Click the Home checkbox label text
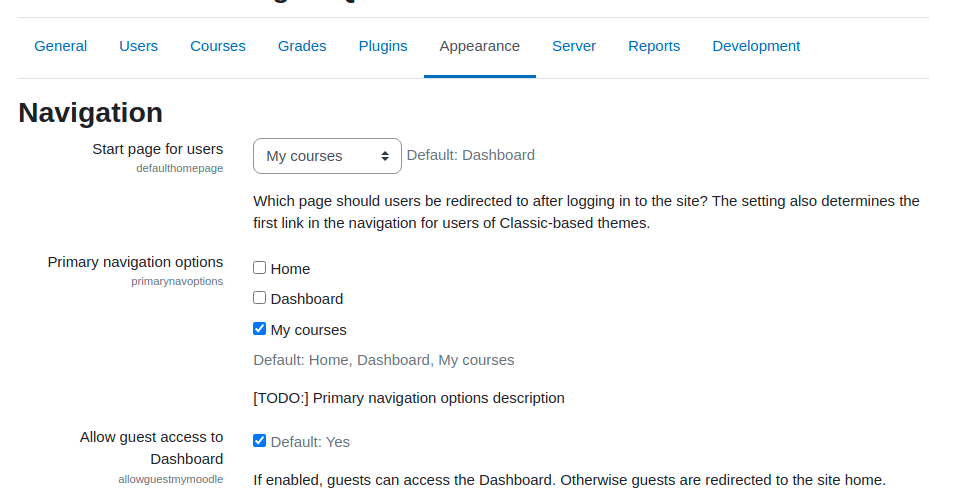The width and height of the screenshot is (954, 504). 290,269
